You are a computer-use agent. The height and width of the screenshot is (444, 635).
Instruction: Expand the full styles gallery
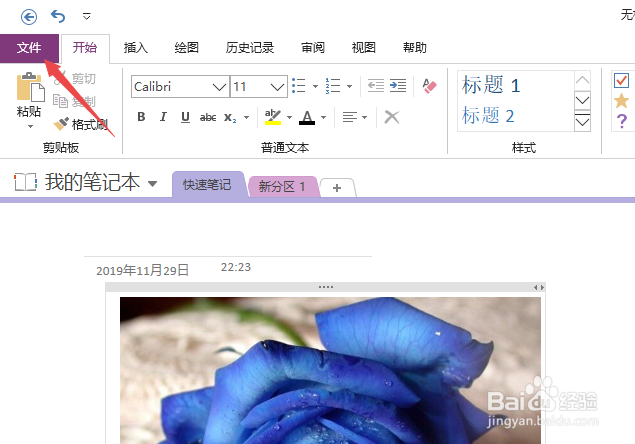(x=582, y=121)
